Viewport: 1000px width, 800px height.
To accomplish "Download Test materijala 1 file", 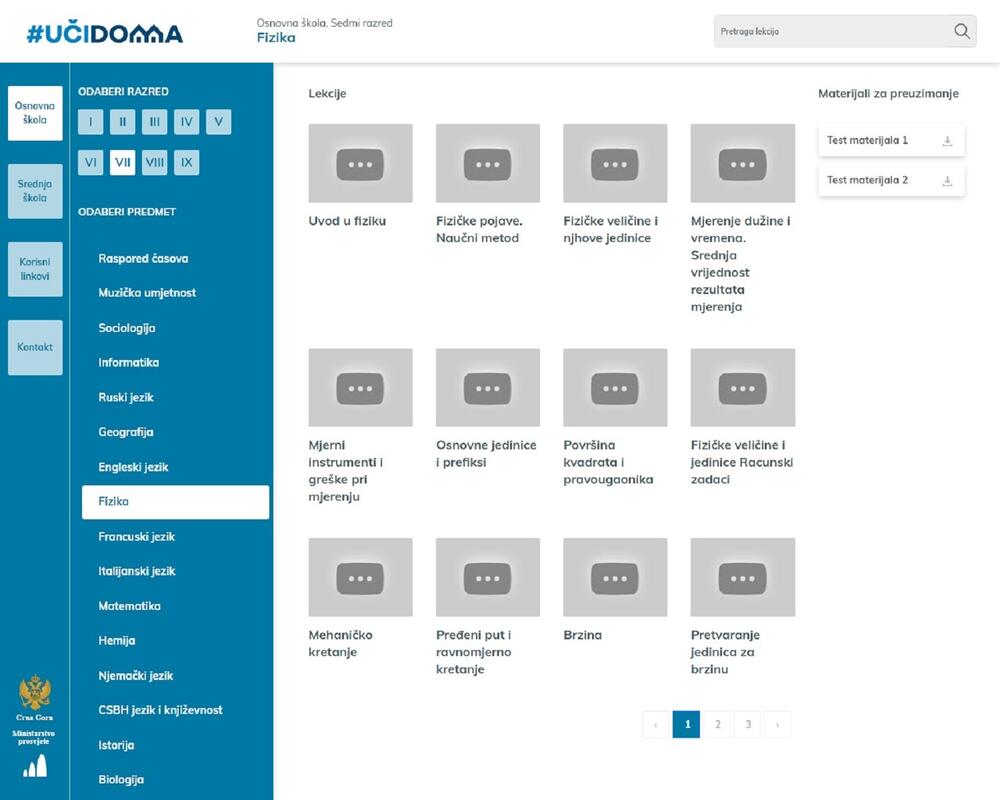I will [x=947, y=141].
